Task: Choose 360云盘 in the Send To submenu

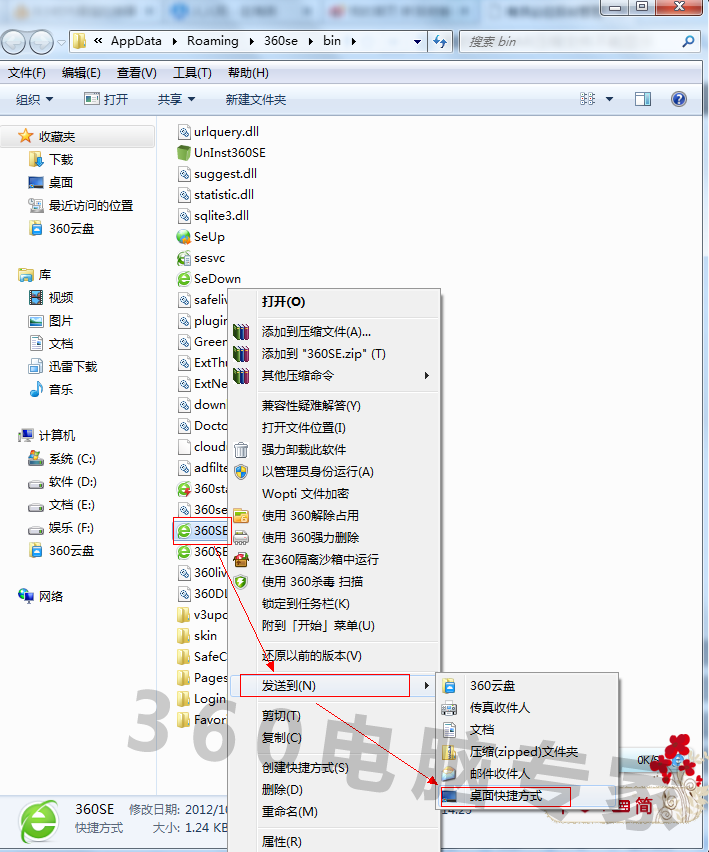Action: pos(493,686)
